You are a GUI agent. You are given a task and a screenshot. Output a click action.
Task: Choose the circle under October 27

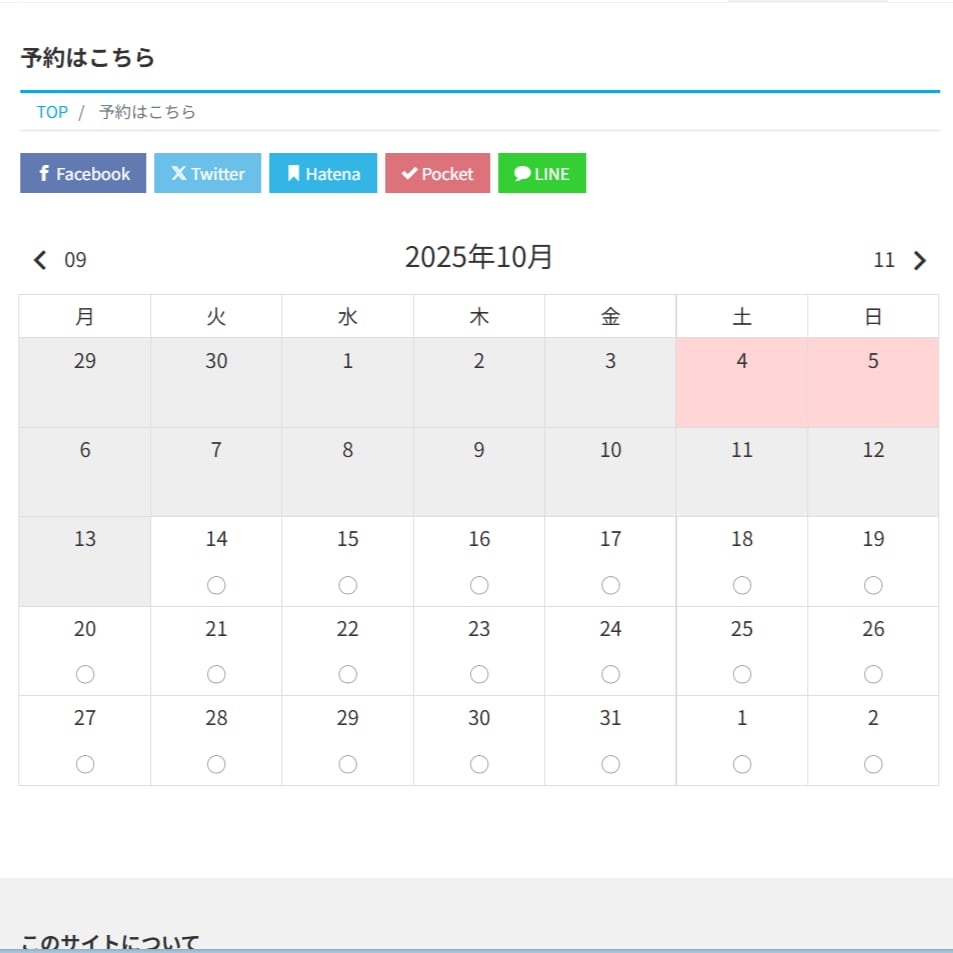pos(85,764)
